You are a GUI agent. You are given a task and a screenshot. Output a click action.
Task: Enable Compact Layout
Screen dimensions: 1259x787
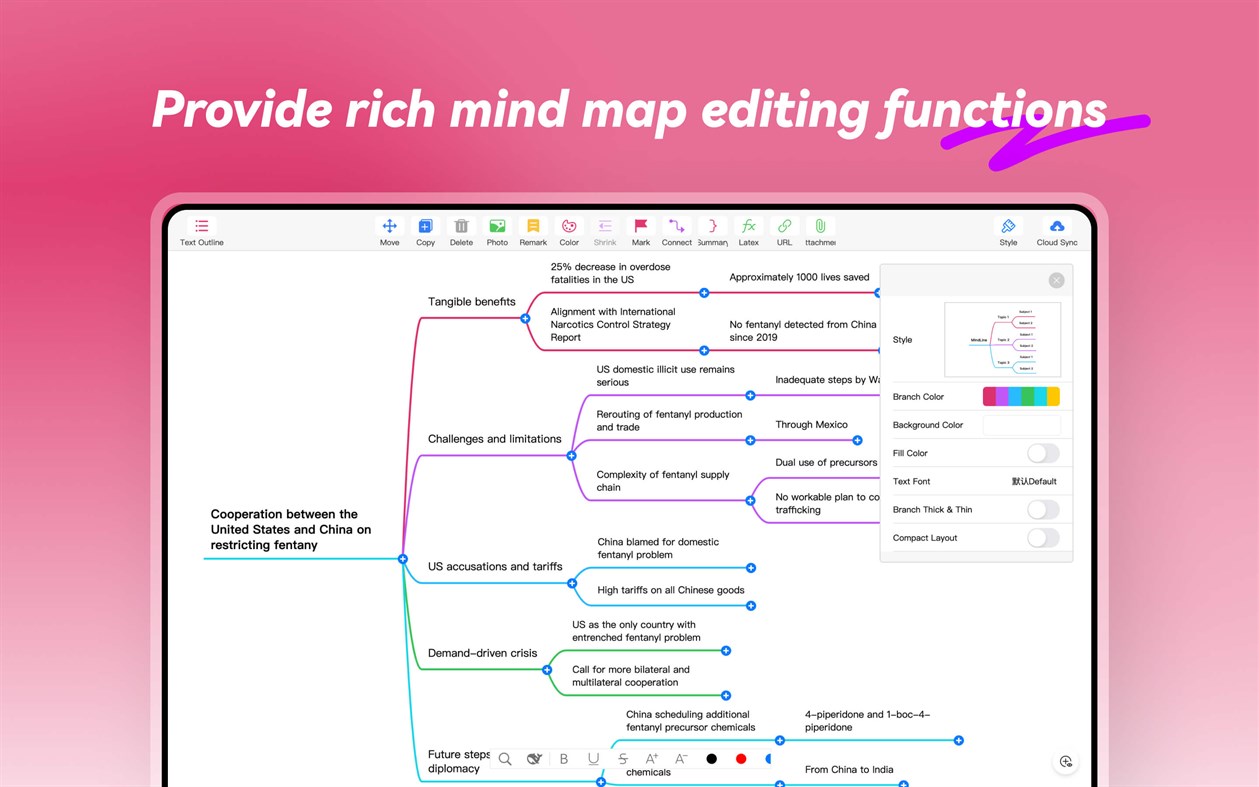(x=1044, y=537)
